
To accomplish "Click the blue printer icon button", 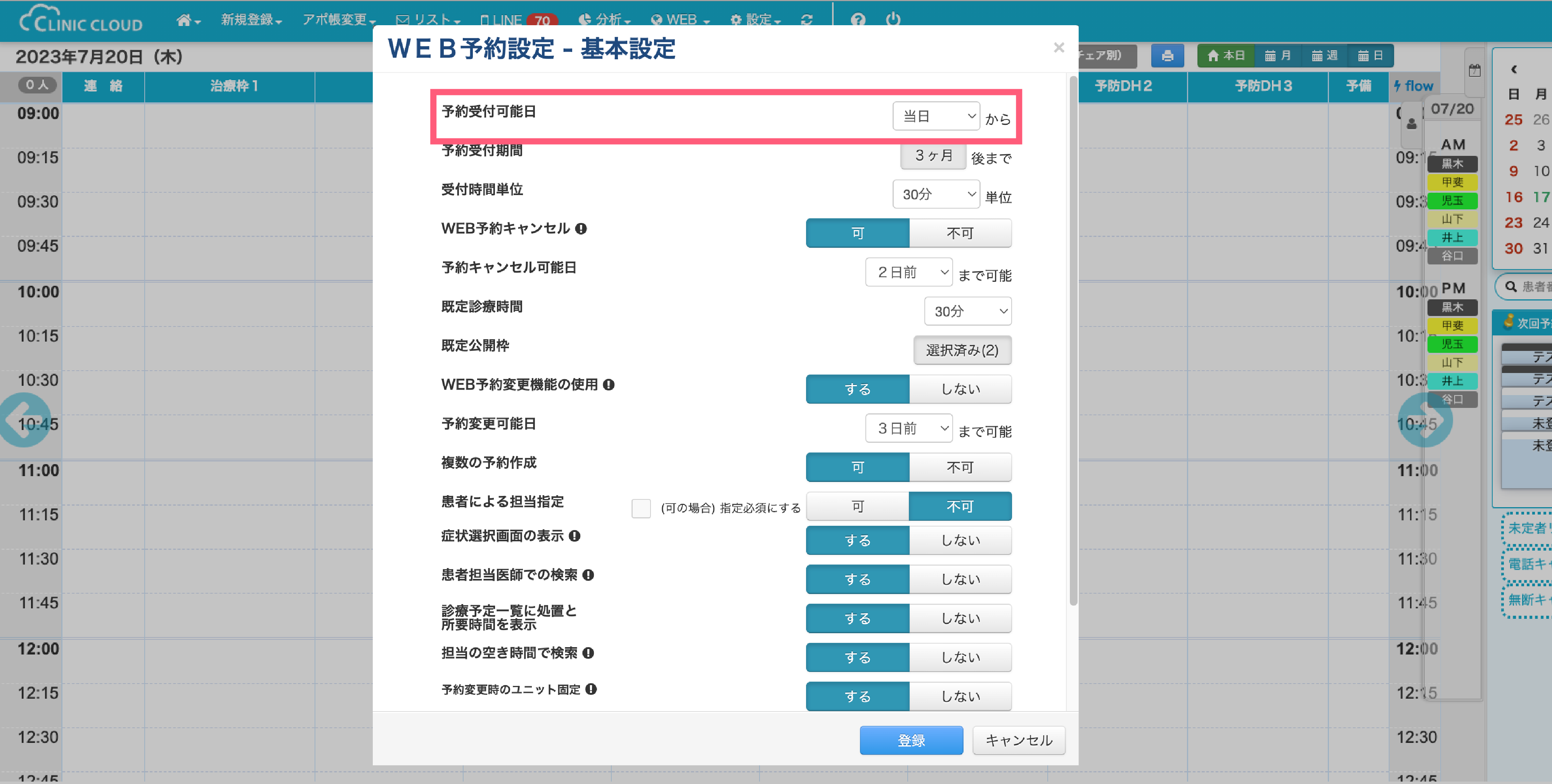I will (1167, 56).
